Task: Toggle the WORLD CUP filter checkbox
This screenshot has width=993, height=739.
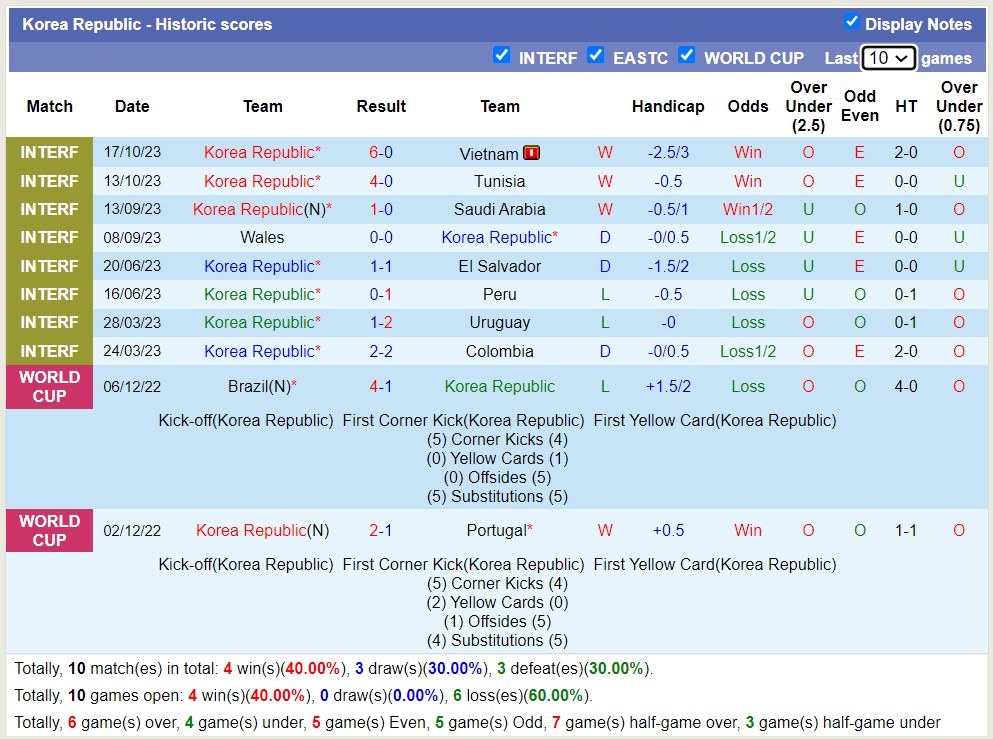Action: 687,56
